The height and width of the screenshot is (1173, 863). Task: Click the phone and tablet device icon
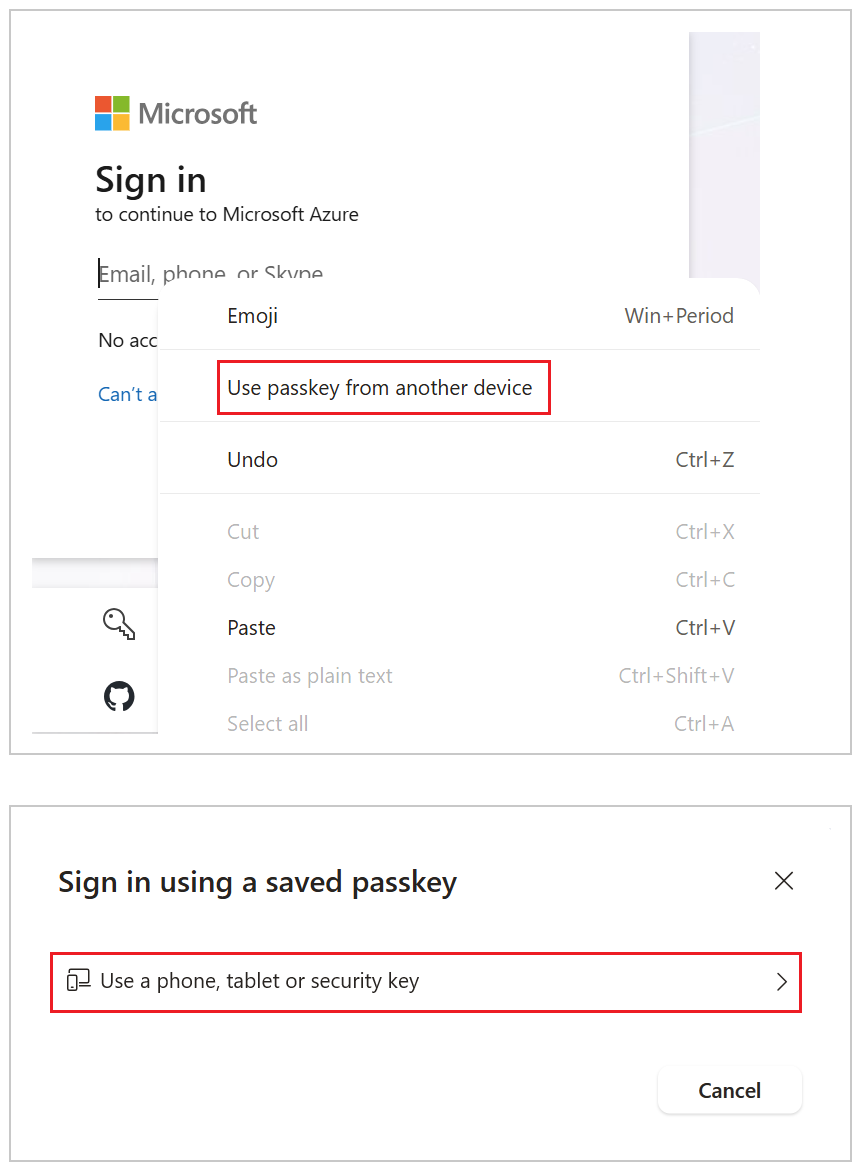pos(79,980)
